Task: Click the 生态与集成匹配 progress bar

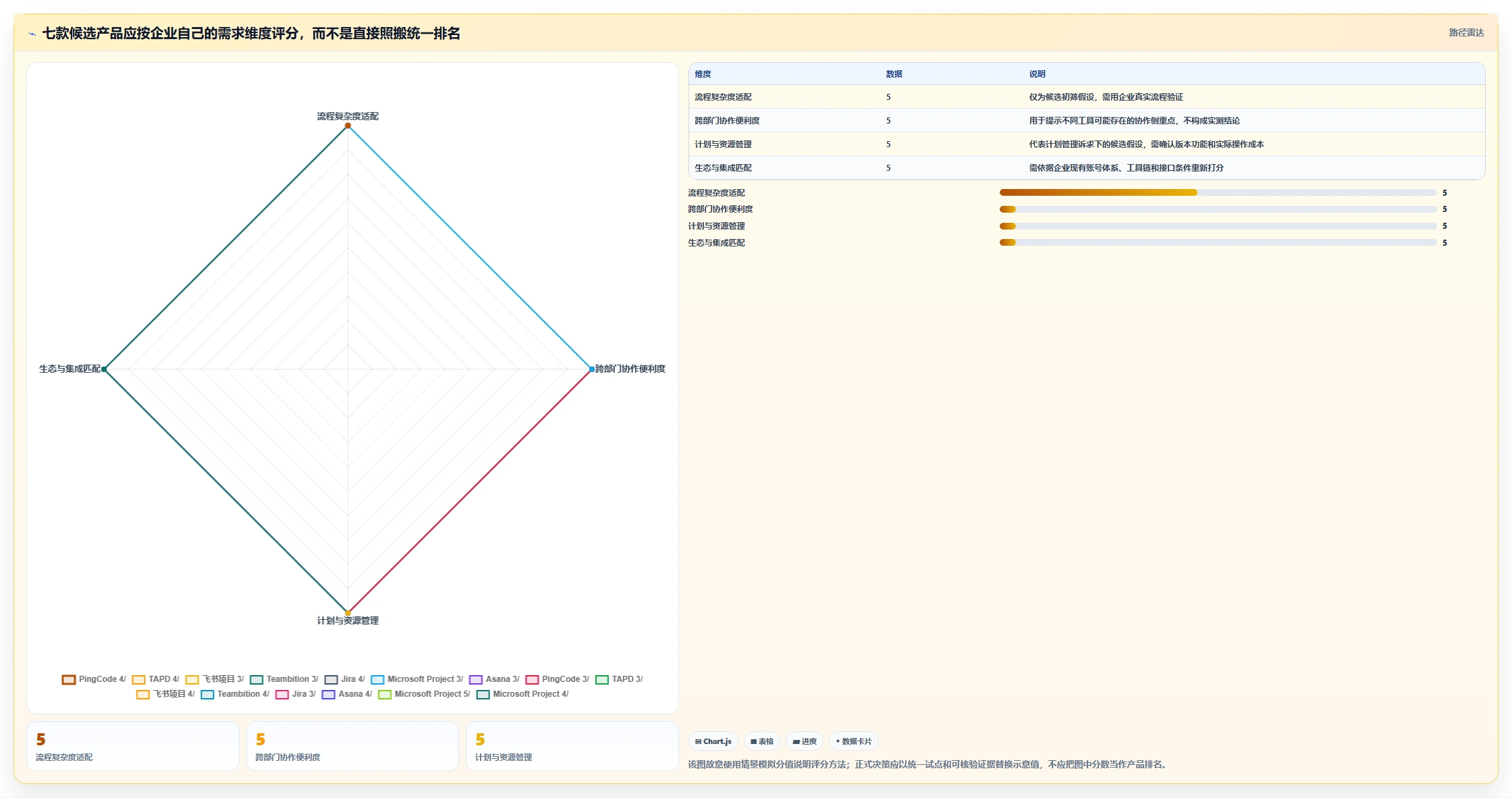Action: click(1218, 242)
